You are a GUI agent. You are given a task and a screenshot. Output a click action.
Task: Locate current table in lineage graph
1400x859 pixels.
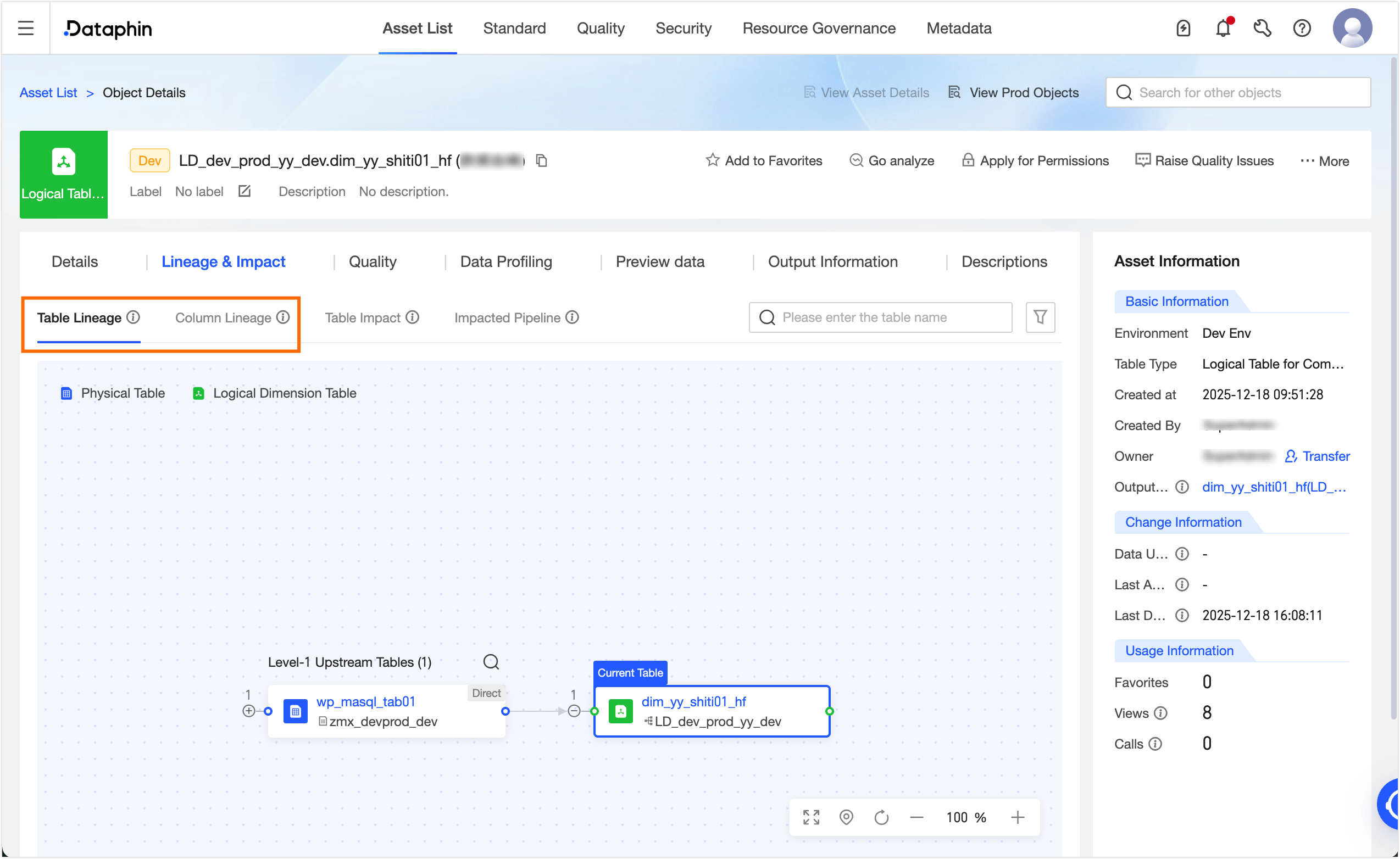pos(846,817)
